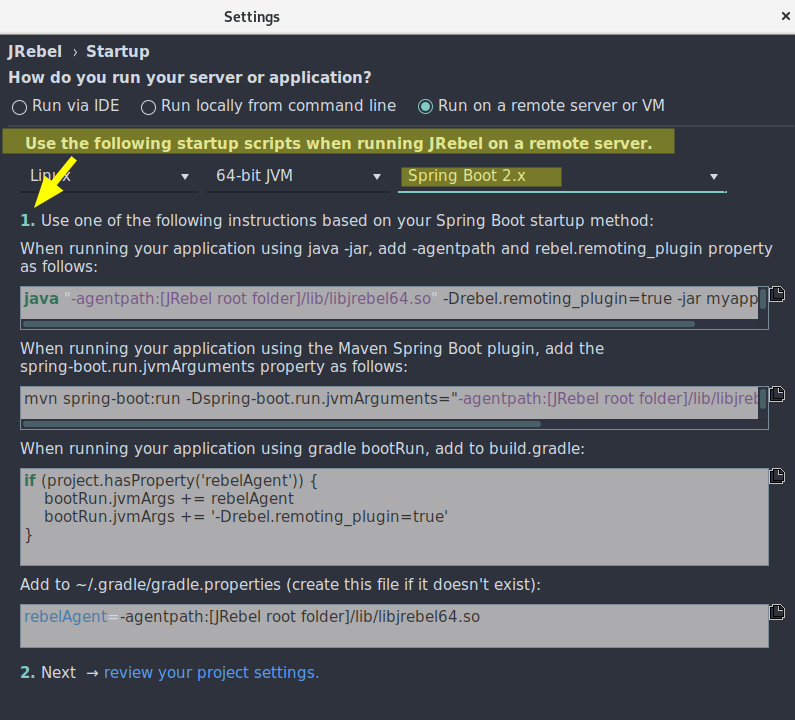
Task: Click the Startup breadcrumb item
Action: point(117,52)
